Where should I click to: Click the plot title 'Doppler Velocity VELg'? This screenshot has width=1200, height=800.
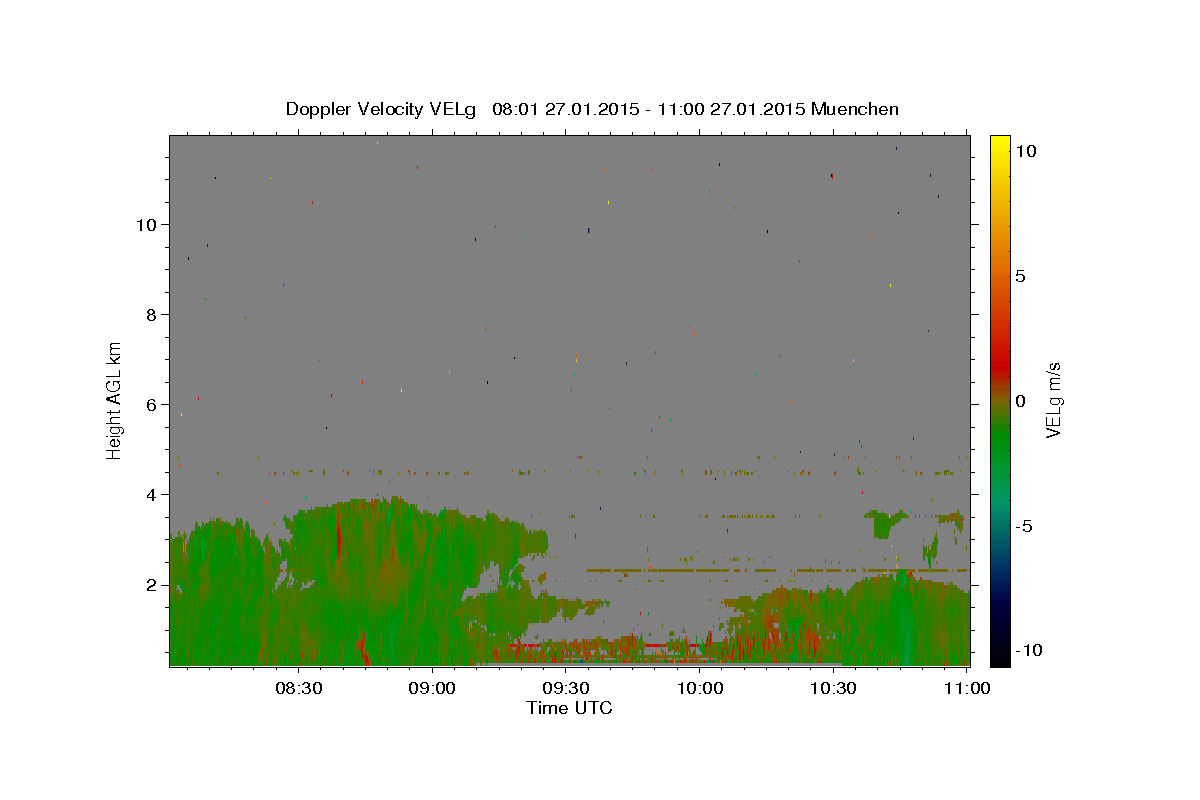click(x=382, y=109)
